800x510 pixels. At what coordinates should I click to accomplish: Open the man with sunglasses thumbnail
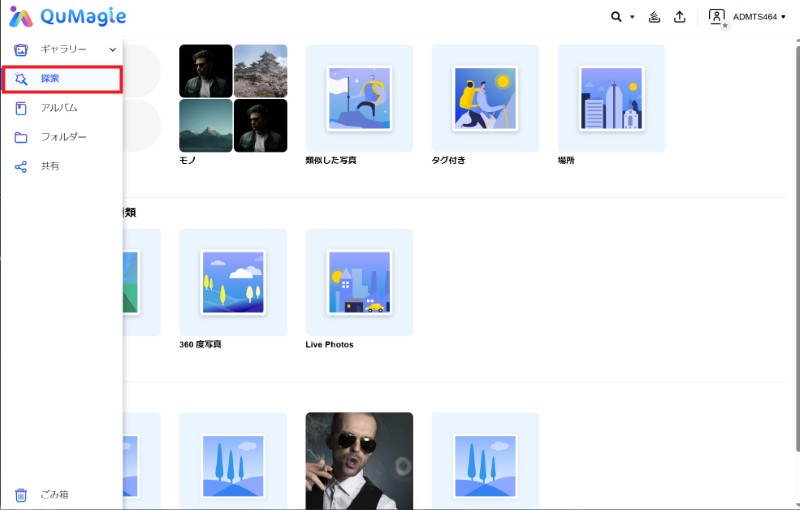359,460
